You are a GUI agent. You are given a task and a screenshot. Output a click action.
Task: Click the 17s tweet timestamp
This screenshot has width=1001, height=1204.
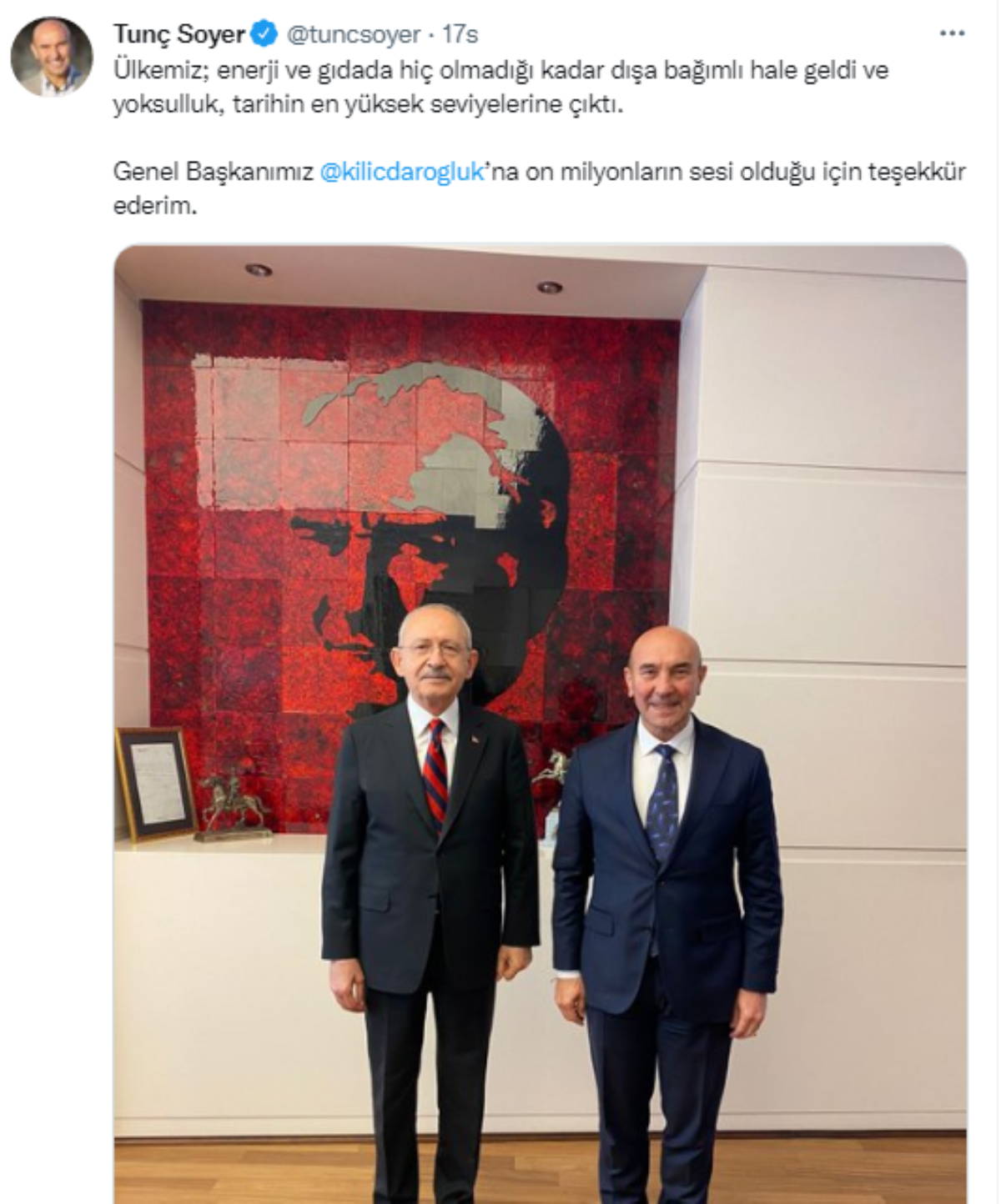click(459, 35)
